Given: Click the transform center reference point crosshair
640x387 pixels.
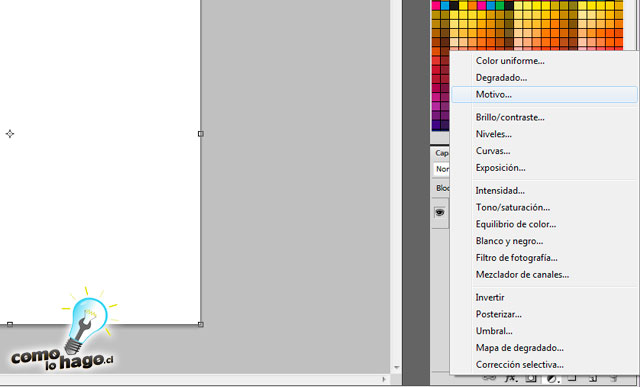Looking at the screenshot, I should (10, 133).
